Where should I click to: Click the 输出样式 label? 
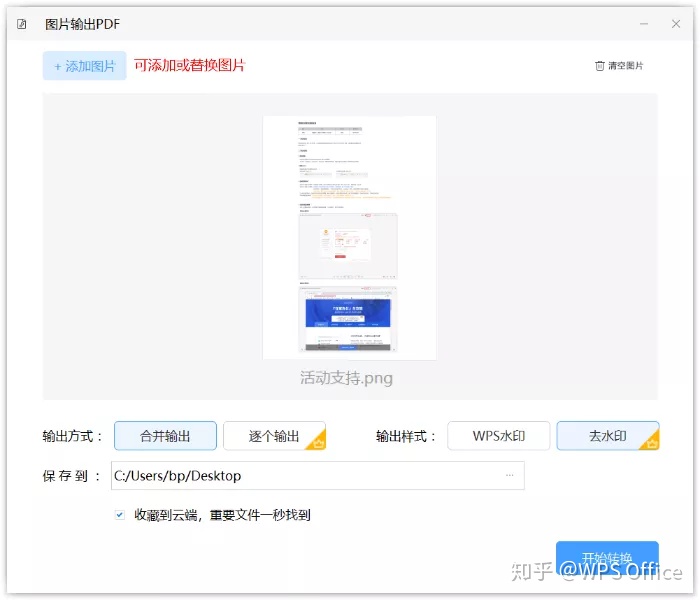coord(405,436)
